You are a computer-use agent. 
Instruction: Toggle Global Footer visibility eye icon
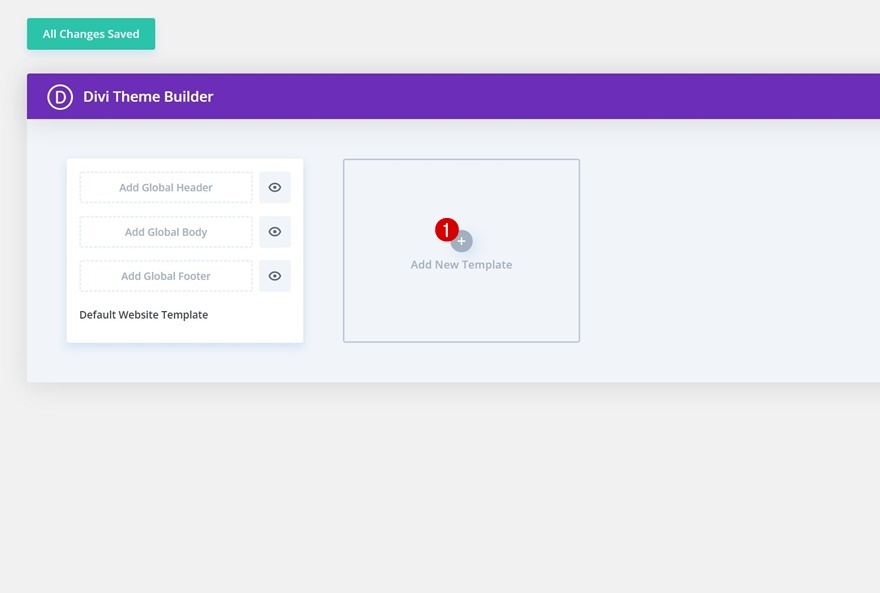click(x=274, y=276)
